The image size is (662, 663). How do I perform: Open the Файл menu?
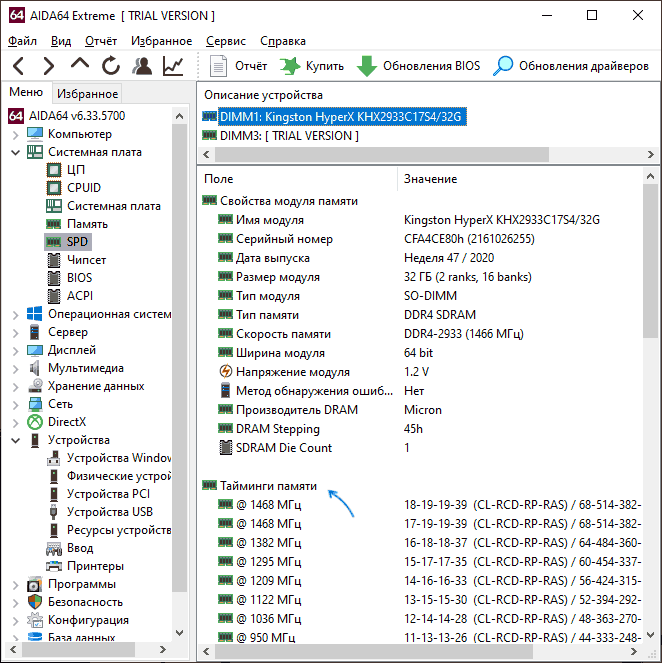point(22,41)
